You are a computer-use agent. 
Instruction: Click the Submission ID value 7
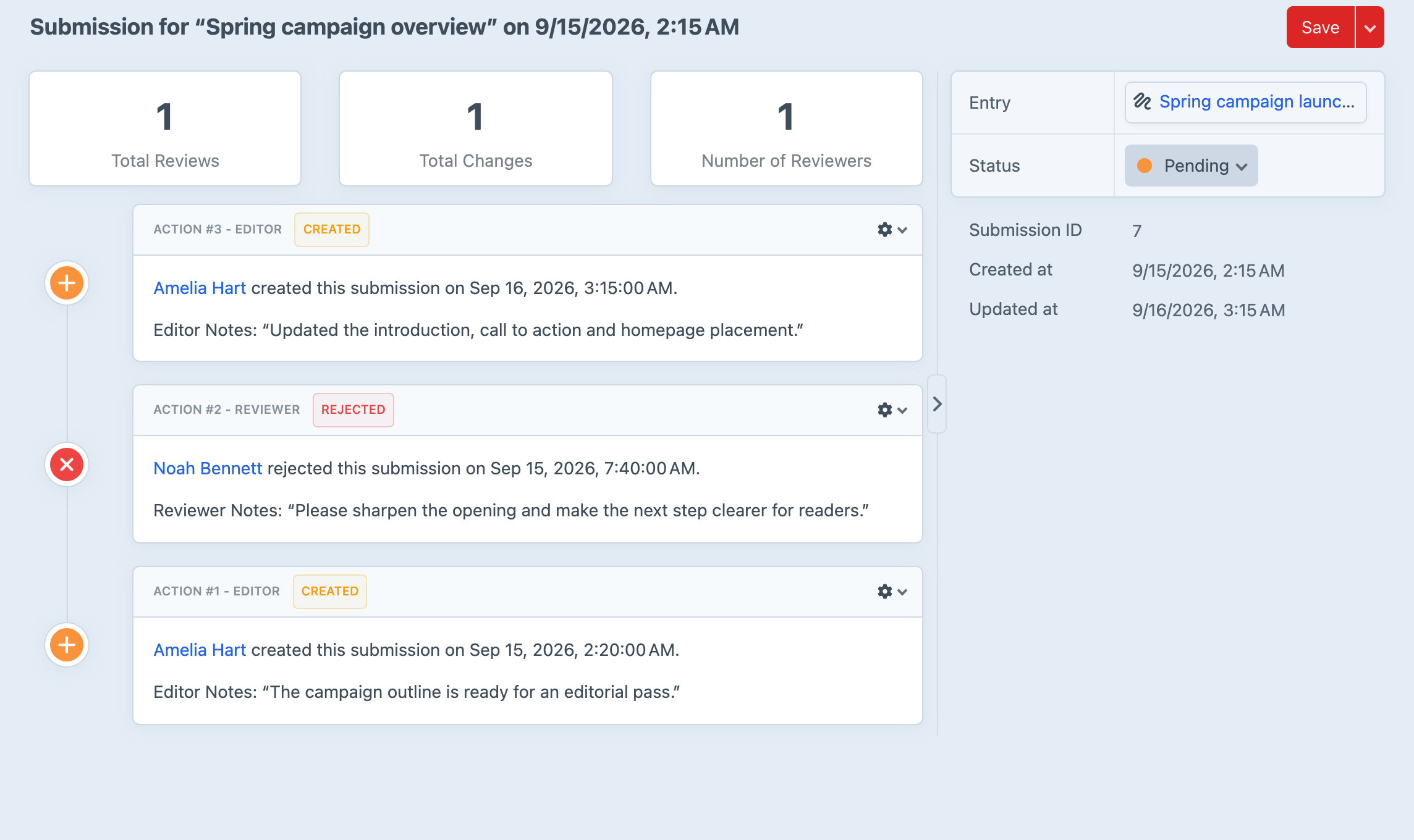click(1137, 231)
